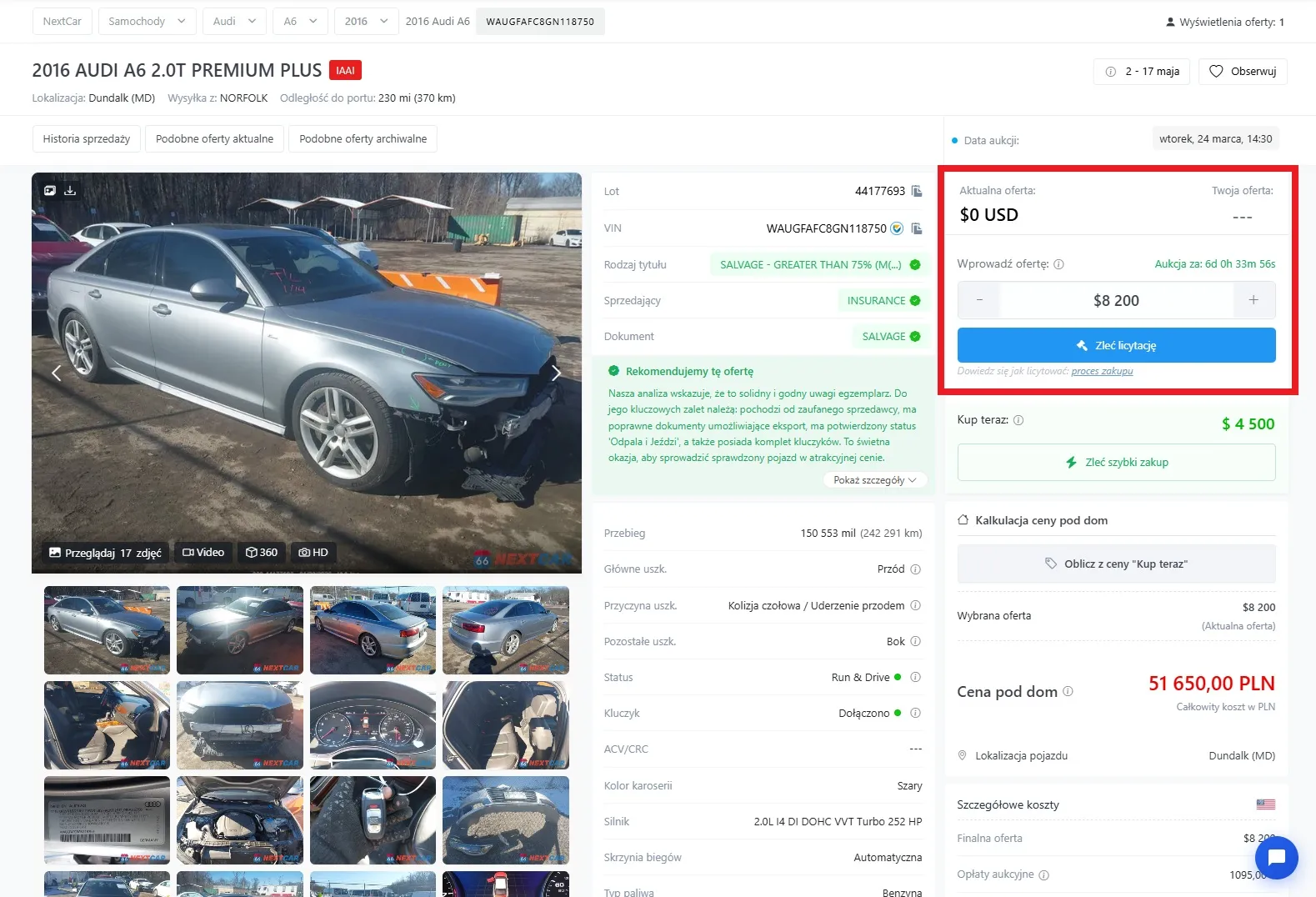Image resolution: width=1316 pixels, height=897 pixels.
Task: Open the 2016 year dropdown
Action: (366, 22)
